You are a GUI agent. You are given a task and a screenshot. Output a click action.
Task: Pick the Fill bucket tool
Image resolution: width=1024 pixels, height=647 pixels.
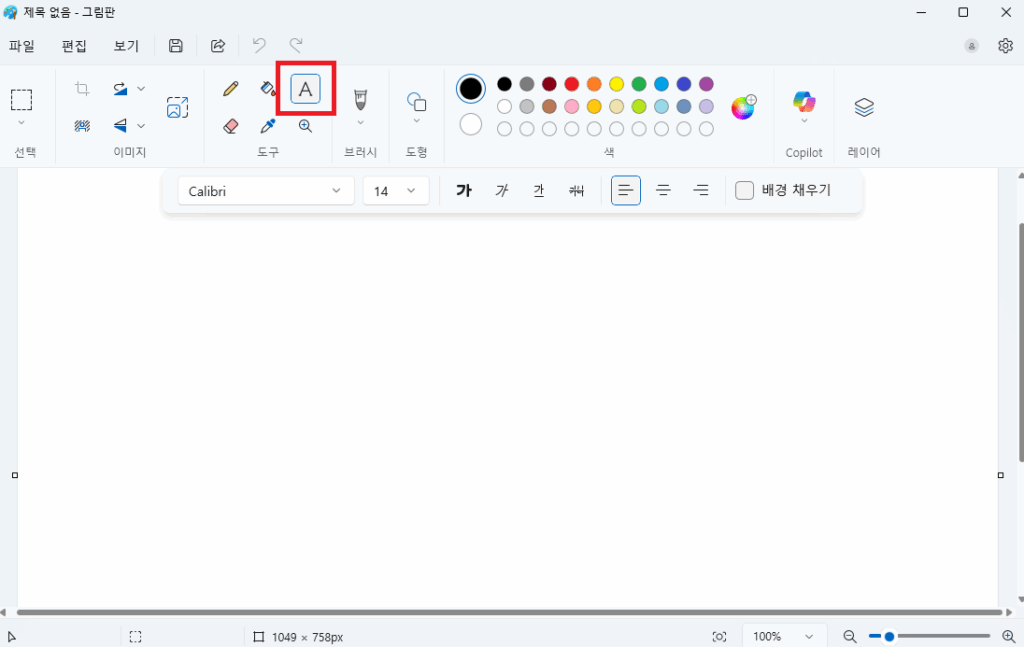(x=268, y=89)
